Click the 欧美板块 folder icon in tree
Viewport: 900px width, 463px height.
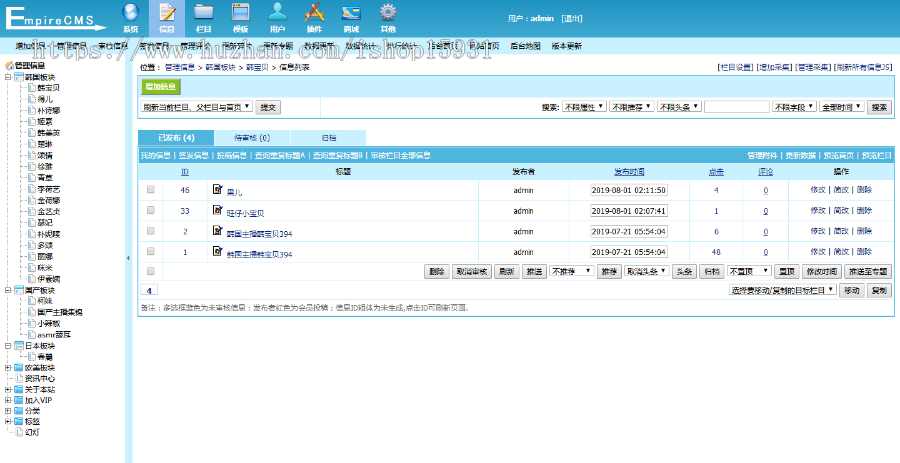click(x=18, y=368)
